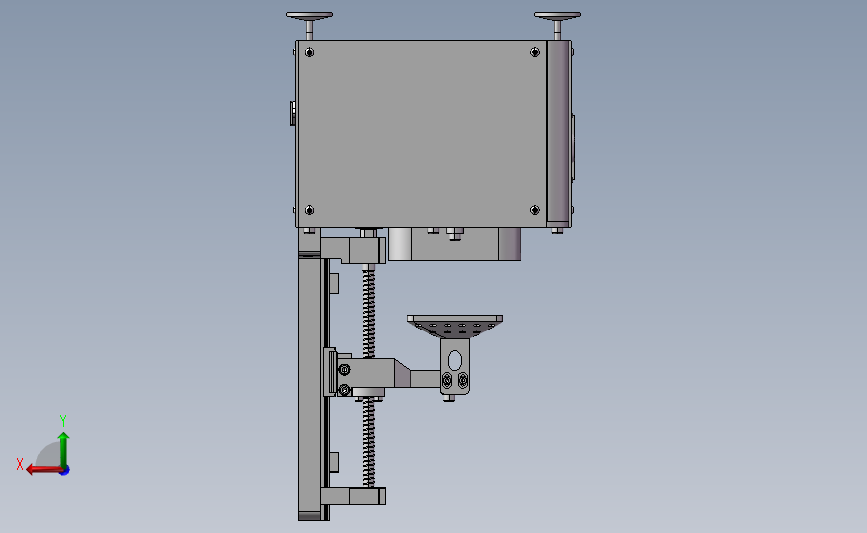
Task: Select the upper bolt on carriage block
Action: click(344, 369)
